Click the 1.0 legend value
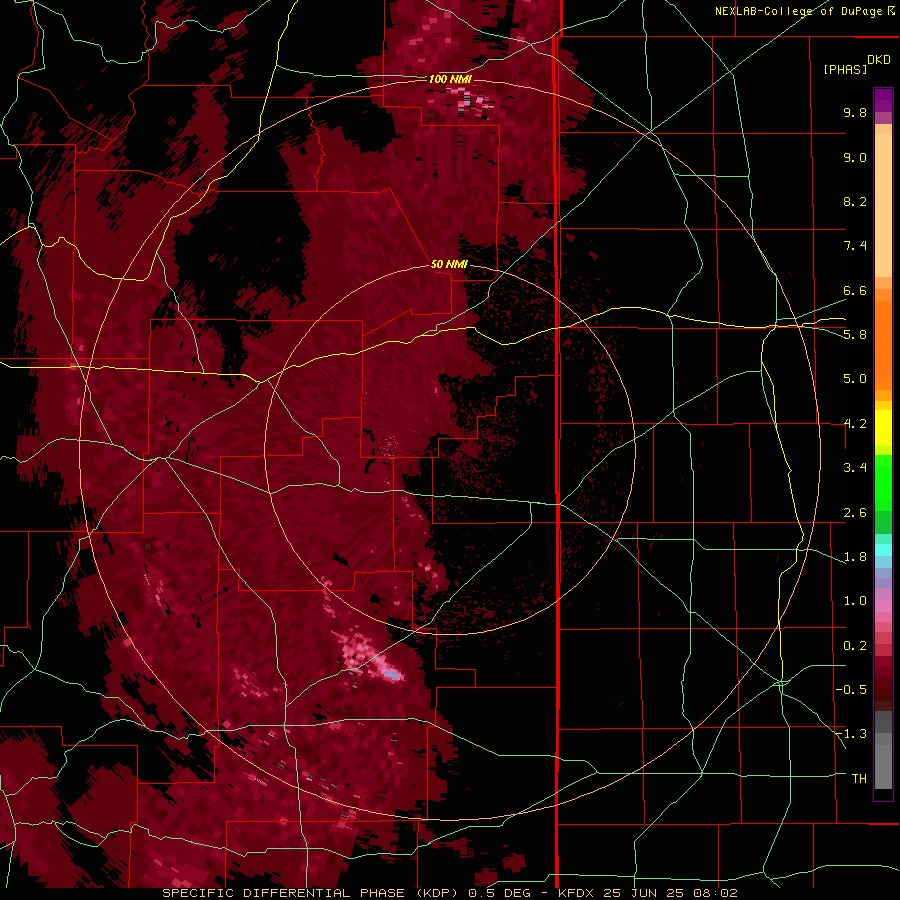900x900 pixels. (855, 600)
